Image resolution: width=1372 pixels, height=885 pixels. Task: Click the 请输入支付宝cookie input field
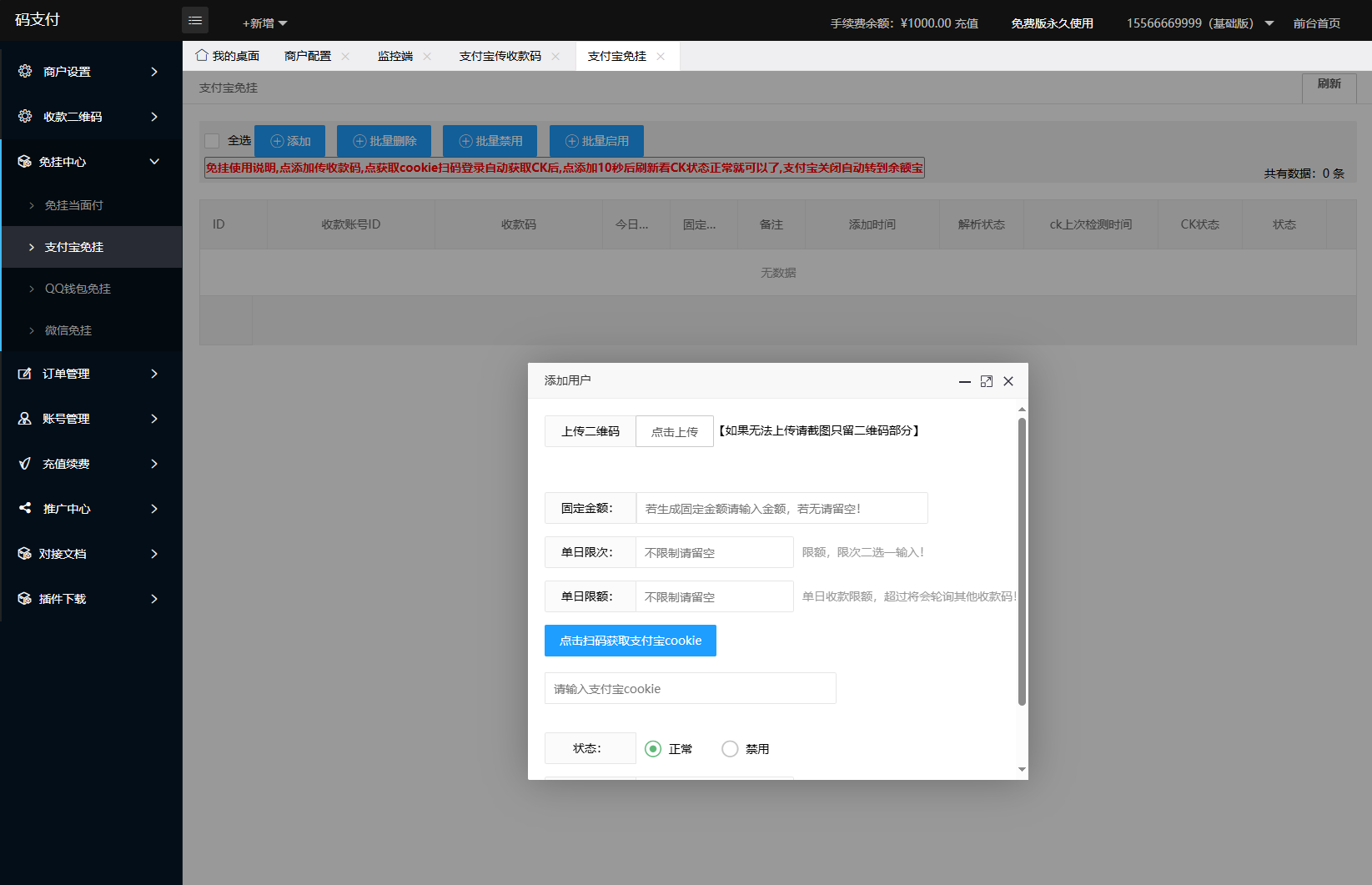click(x=690, y=687)
